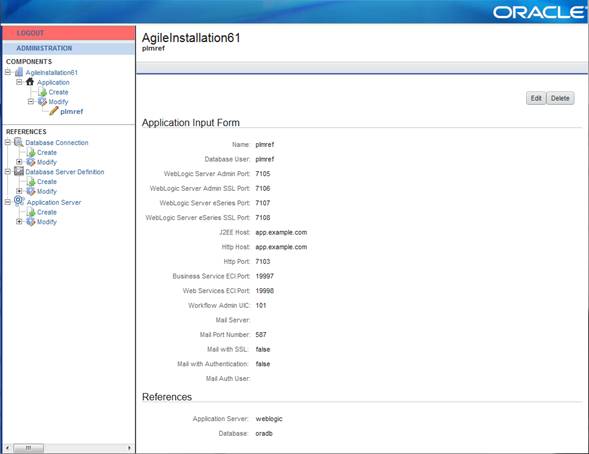Select Create under Database Connection

47,152
